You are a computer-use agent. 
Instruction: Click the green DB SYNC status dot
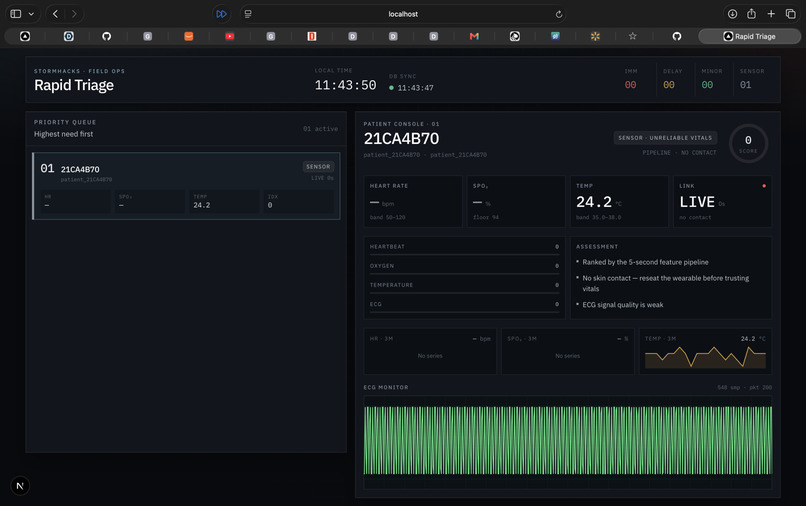pyautogui.click(x=391, y=88)
